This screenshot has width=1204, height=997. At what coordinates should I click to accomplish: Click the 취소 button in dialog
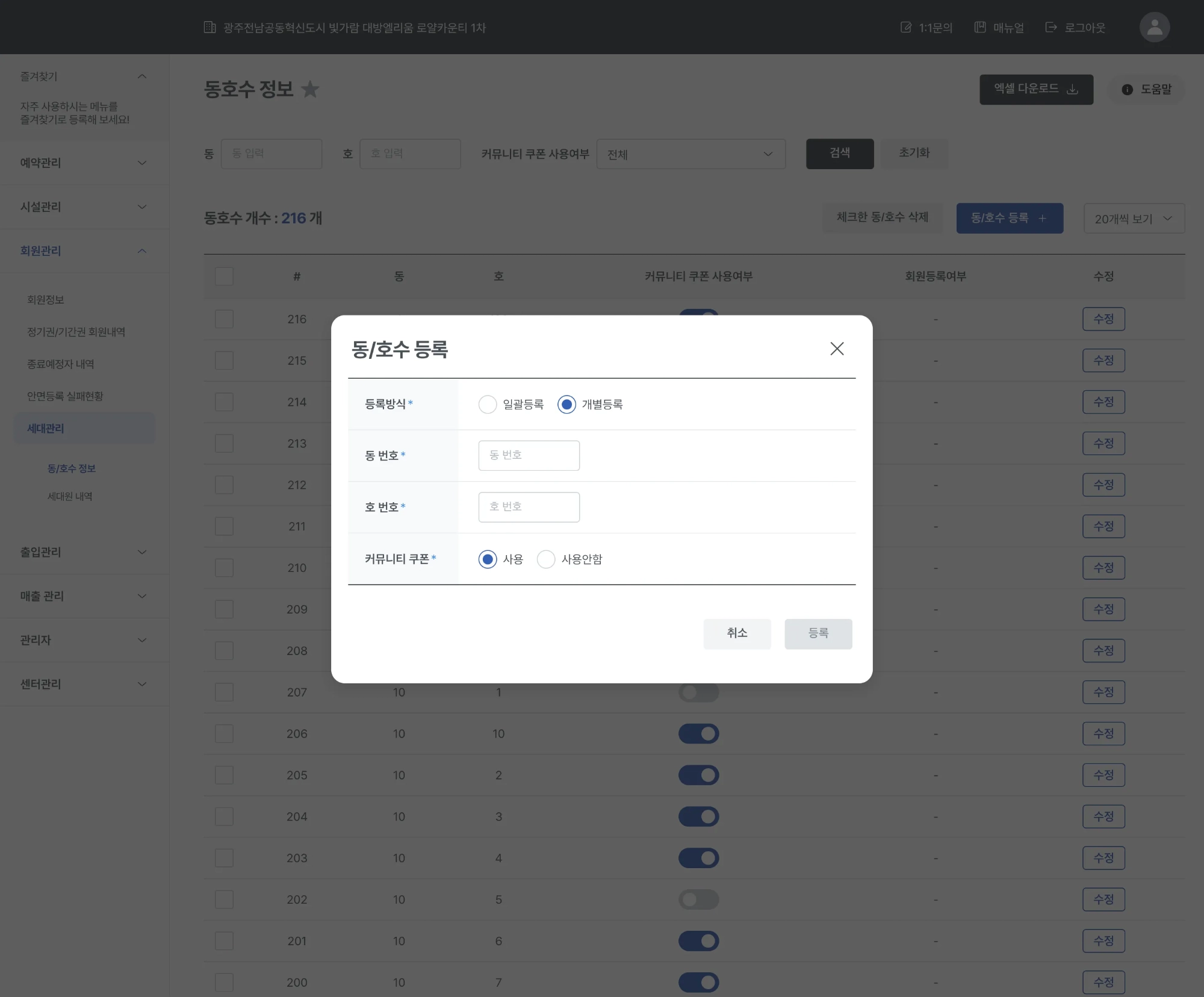click(737, 633)
